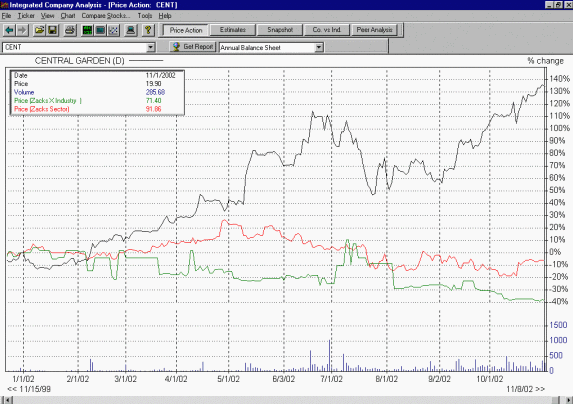The width and height of the screenshot is (573, 404).
Task: Click the line chart toolbar icon
Action: [113, 30]
